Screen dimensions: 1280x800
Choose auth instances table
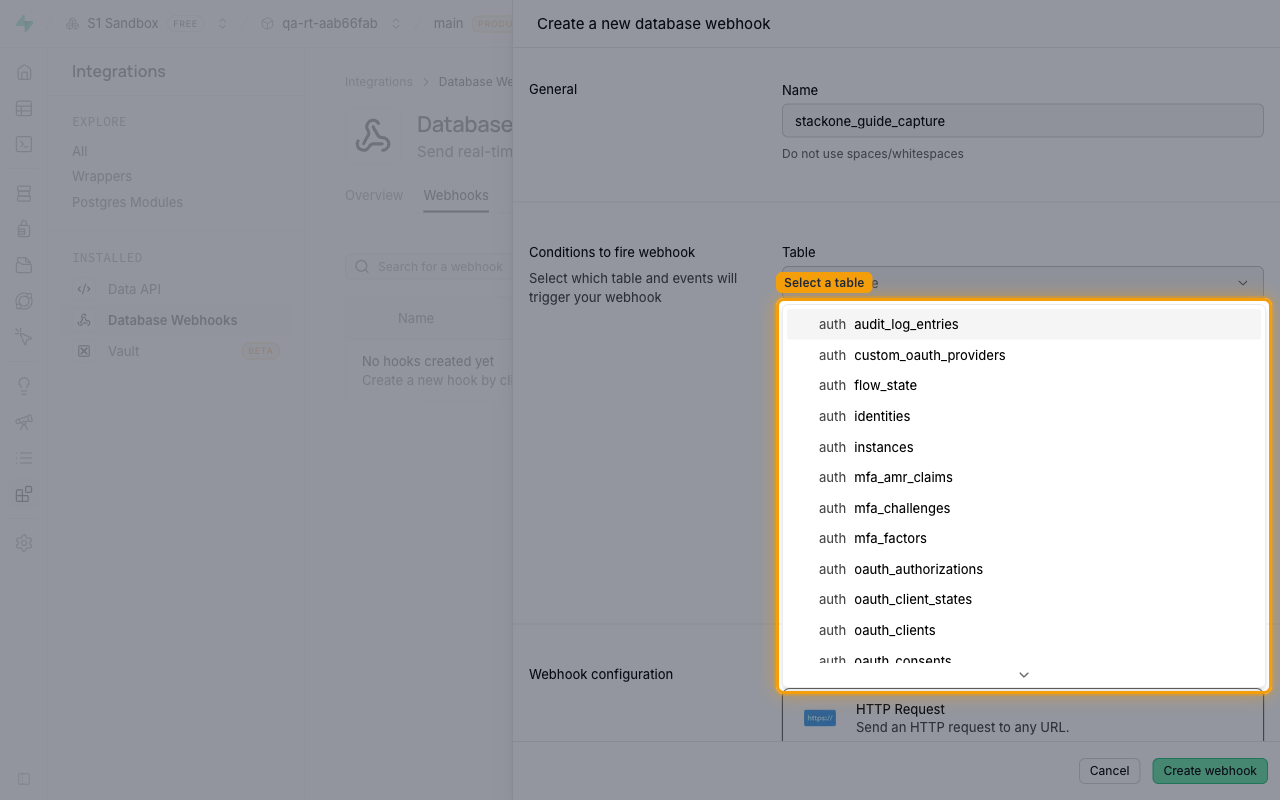point(1024,447)
